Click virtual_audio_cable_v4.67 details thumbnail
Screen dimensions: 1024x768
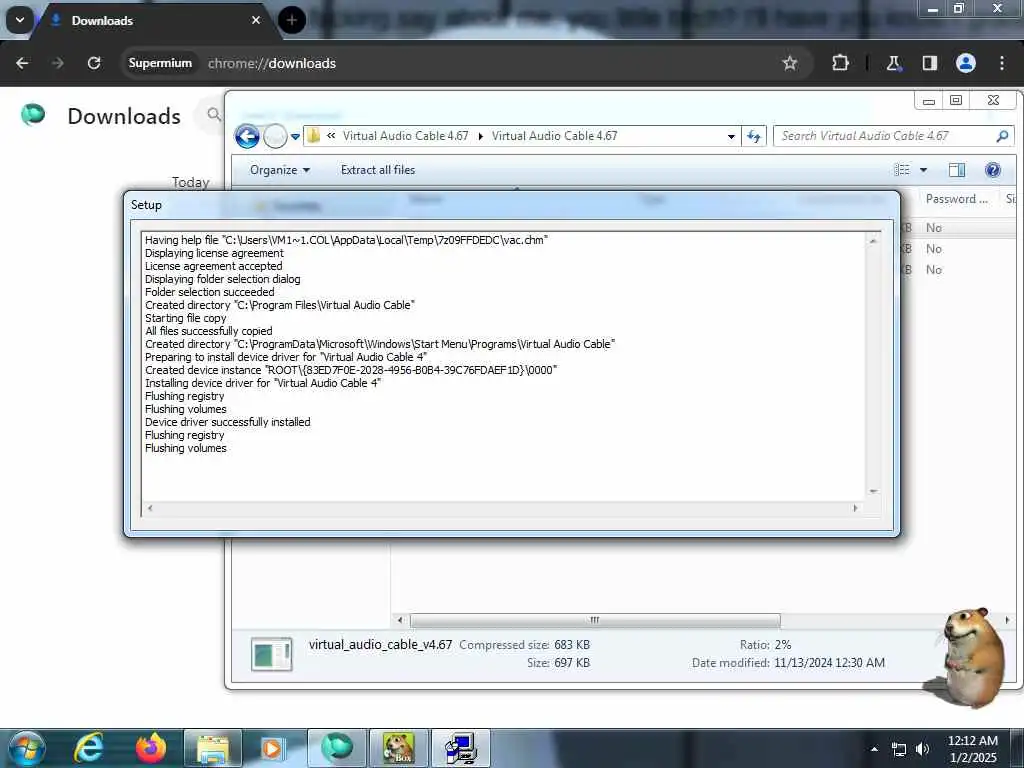coord(272,654)
